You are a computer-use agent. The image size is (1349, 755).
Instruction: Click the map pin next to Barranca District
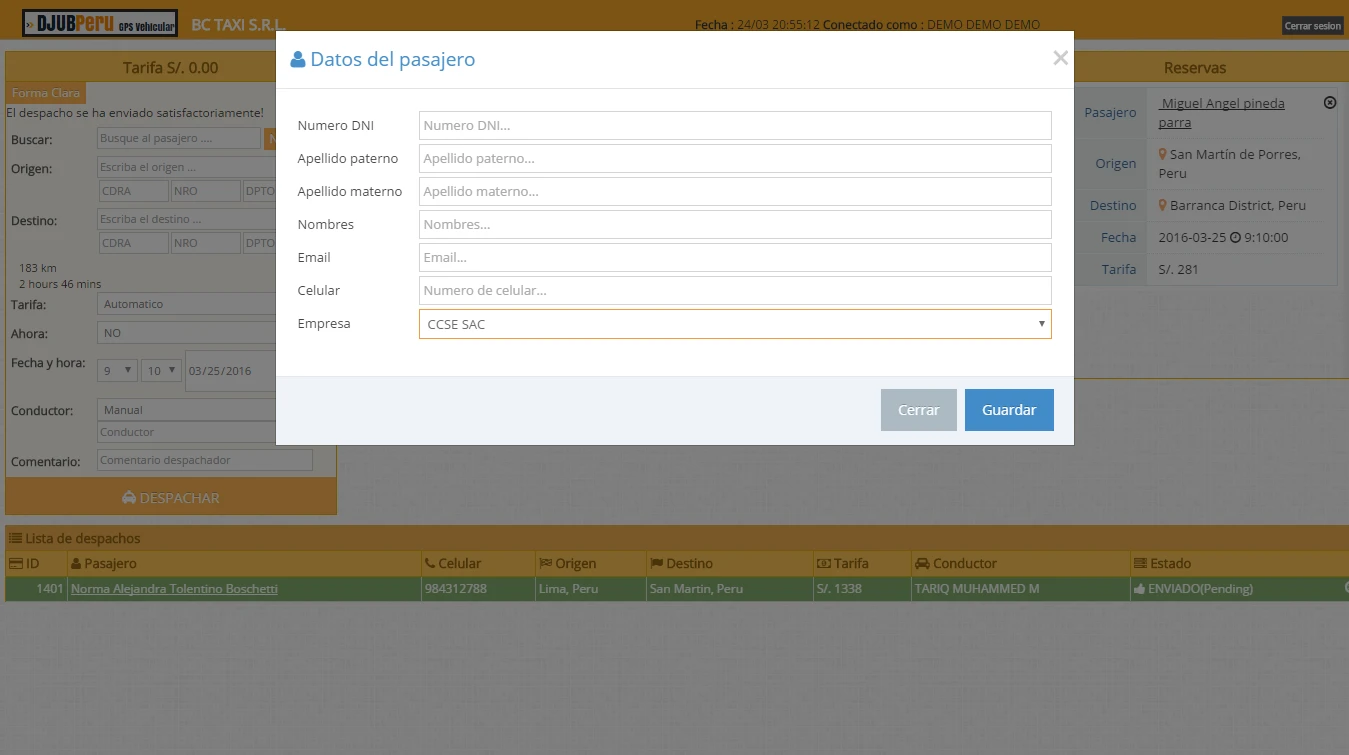point(1163,205)
